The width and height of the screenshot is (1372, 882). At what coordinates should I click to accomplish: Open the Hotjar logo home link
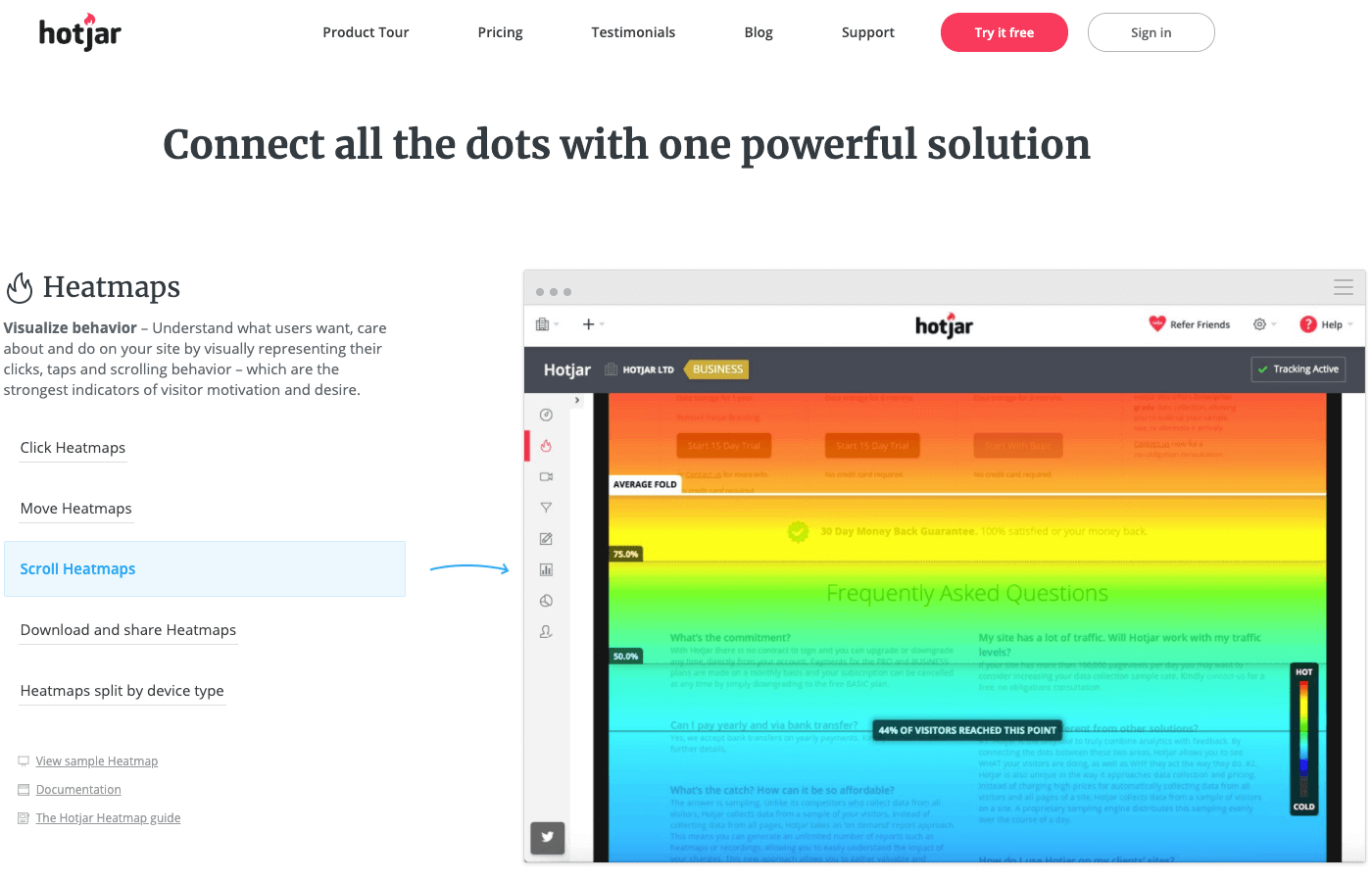coord(80,32)
